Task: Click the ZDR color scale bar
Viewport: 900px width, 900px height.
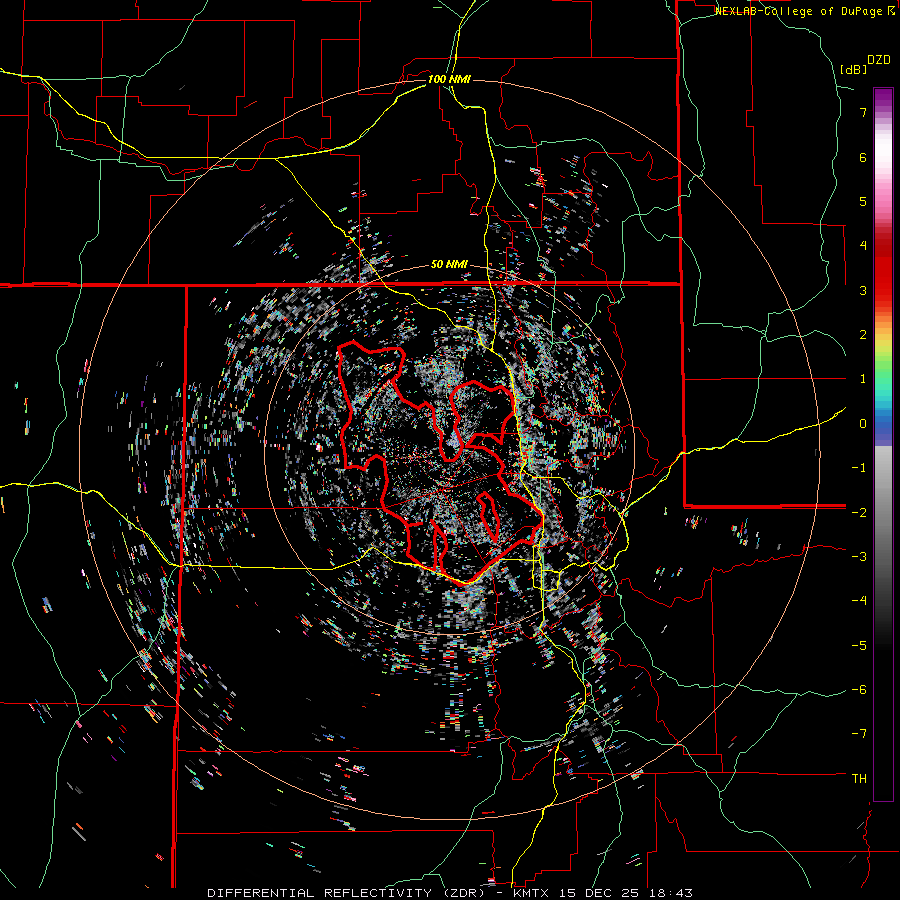Action: [883, 444]
